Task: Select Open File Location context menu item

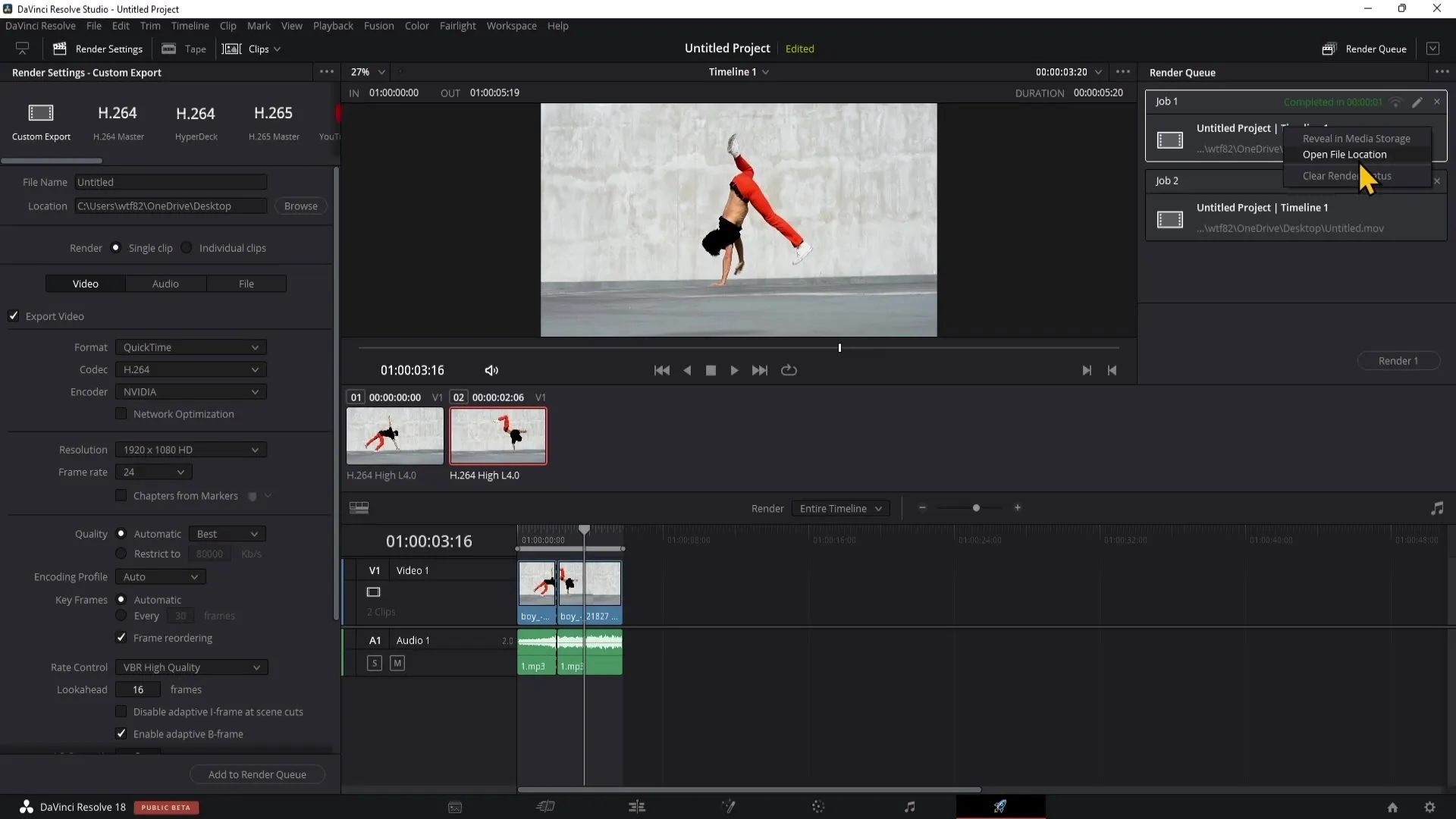Action: (x=1345, y=153)
